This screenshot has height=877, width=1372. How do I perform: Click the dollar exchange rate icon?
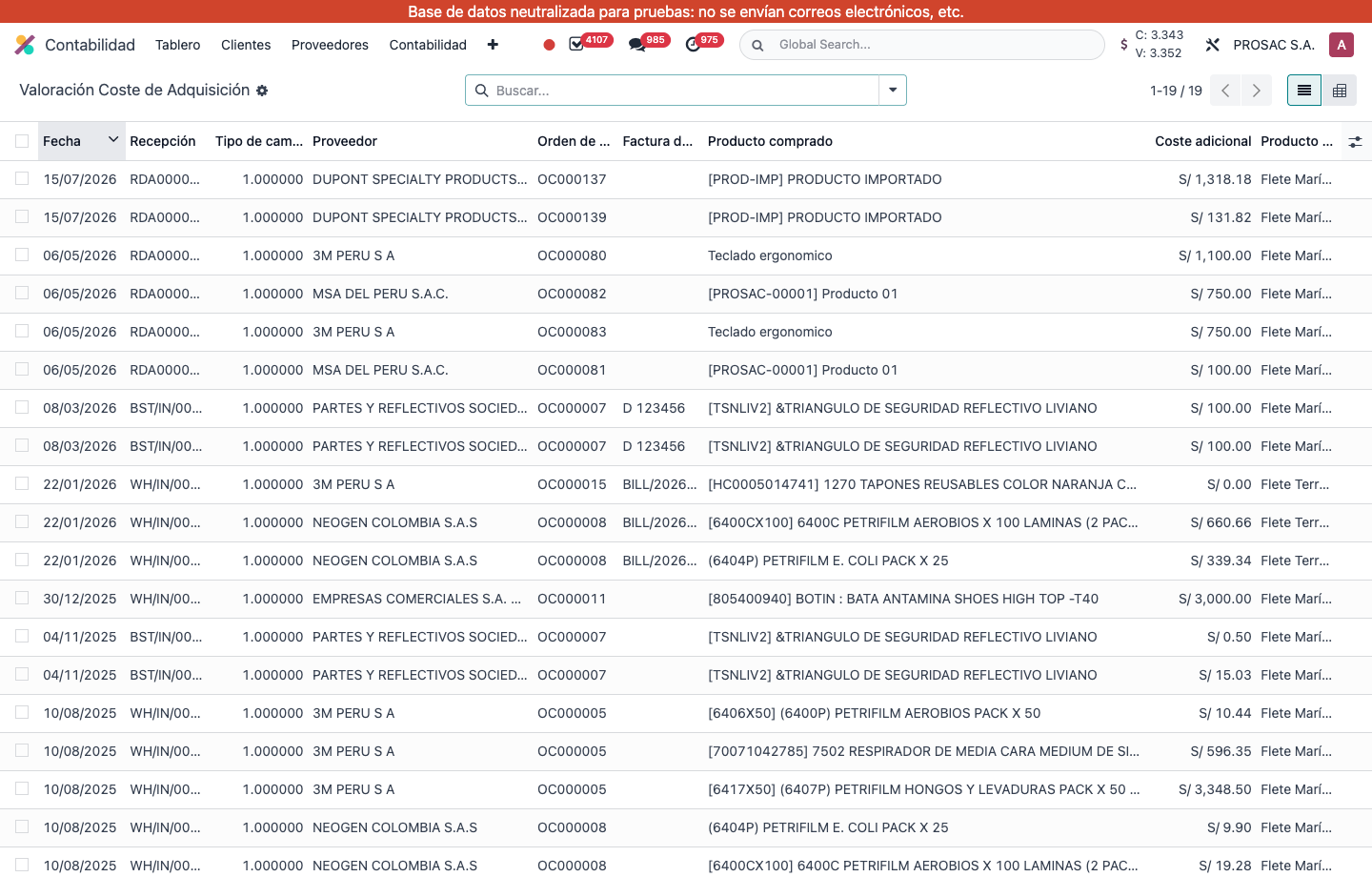click(1124, 45)
